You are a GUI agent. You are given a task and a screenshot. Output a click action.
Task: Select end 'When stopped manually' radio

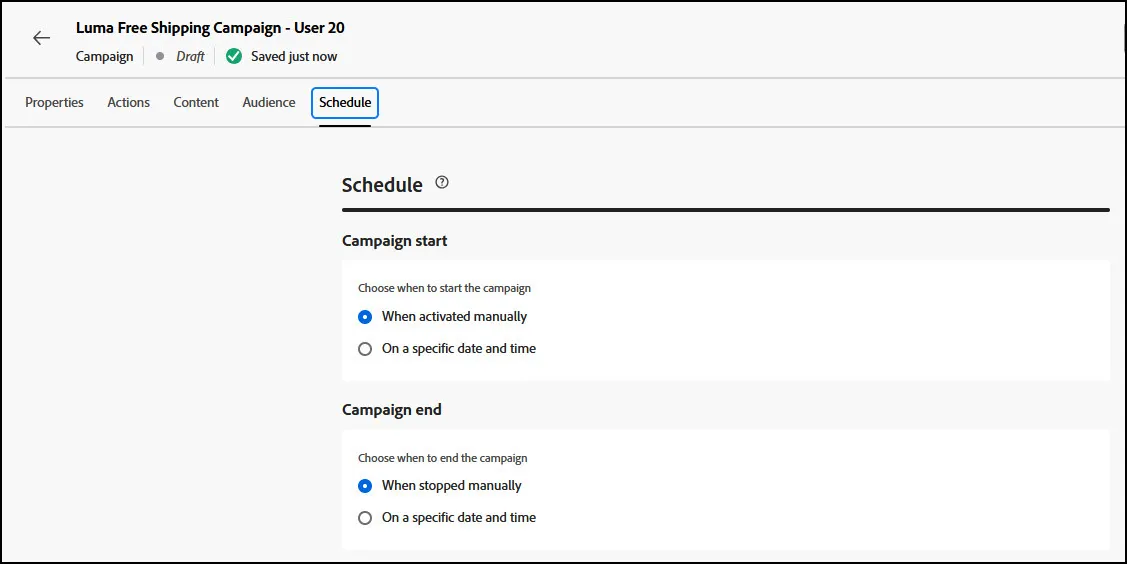click(x=365, y=486)
